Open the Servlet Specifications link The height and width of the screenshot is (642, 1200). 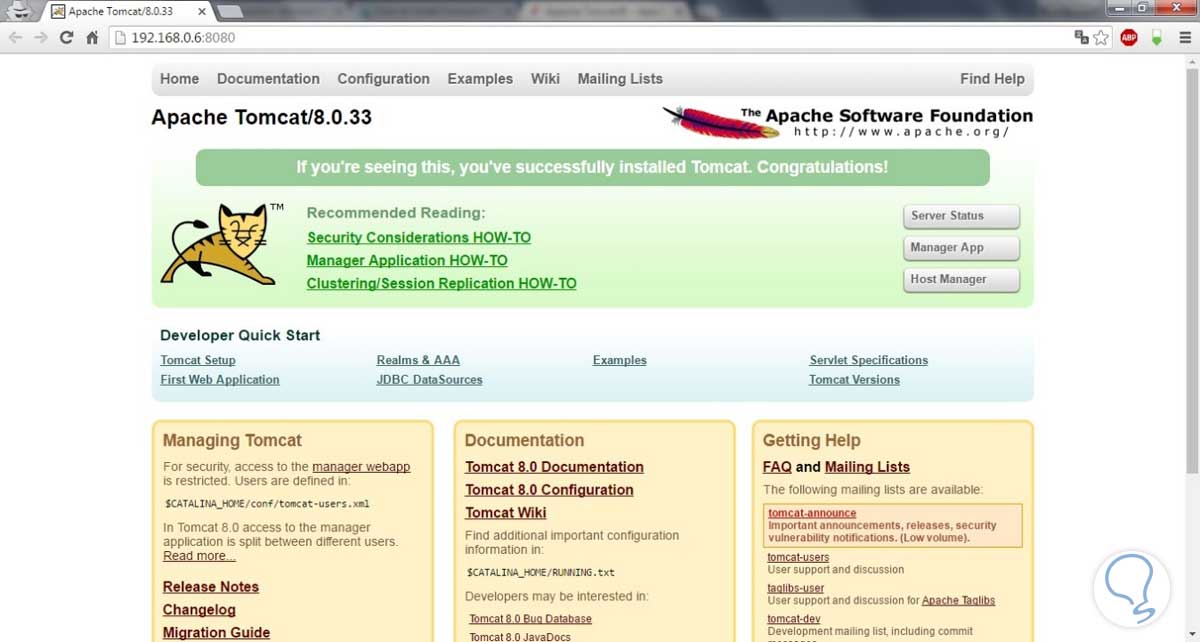[869, 360]
